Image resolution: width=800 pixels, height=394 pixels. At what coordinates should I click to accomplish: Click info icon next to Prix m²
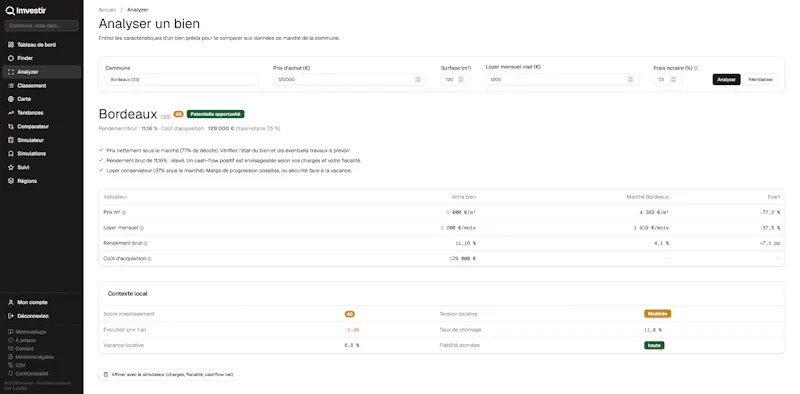coord(124,212)
